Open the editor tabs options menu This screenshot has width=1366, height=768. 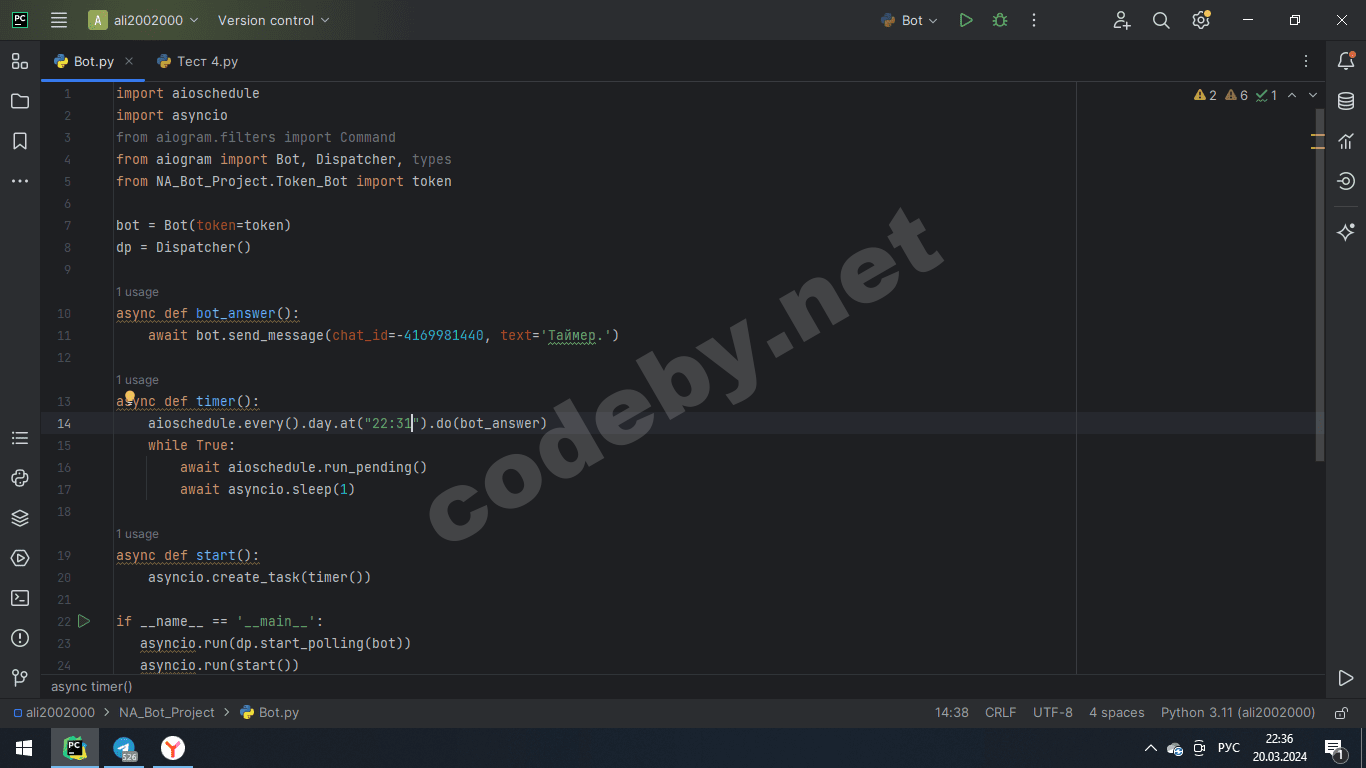1306,61
